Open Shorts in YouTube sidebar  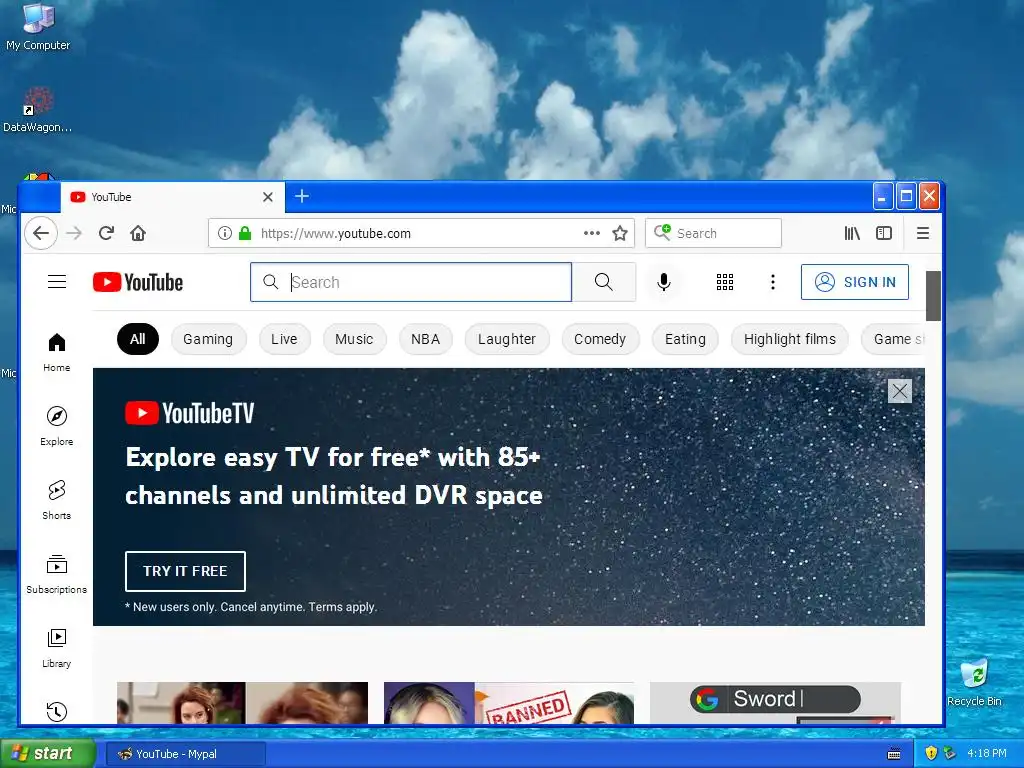57,500
